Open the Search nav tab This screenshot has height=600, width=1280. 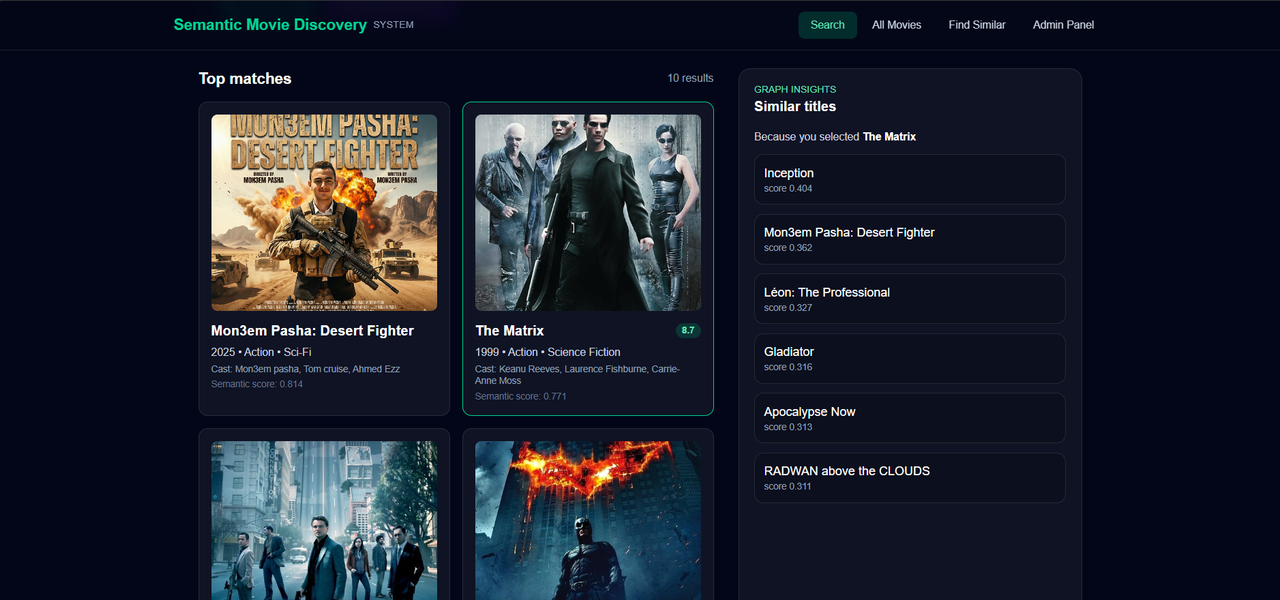(x=827, y=25)
